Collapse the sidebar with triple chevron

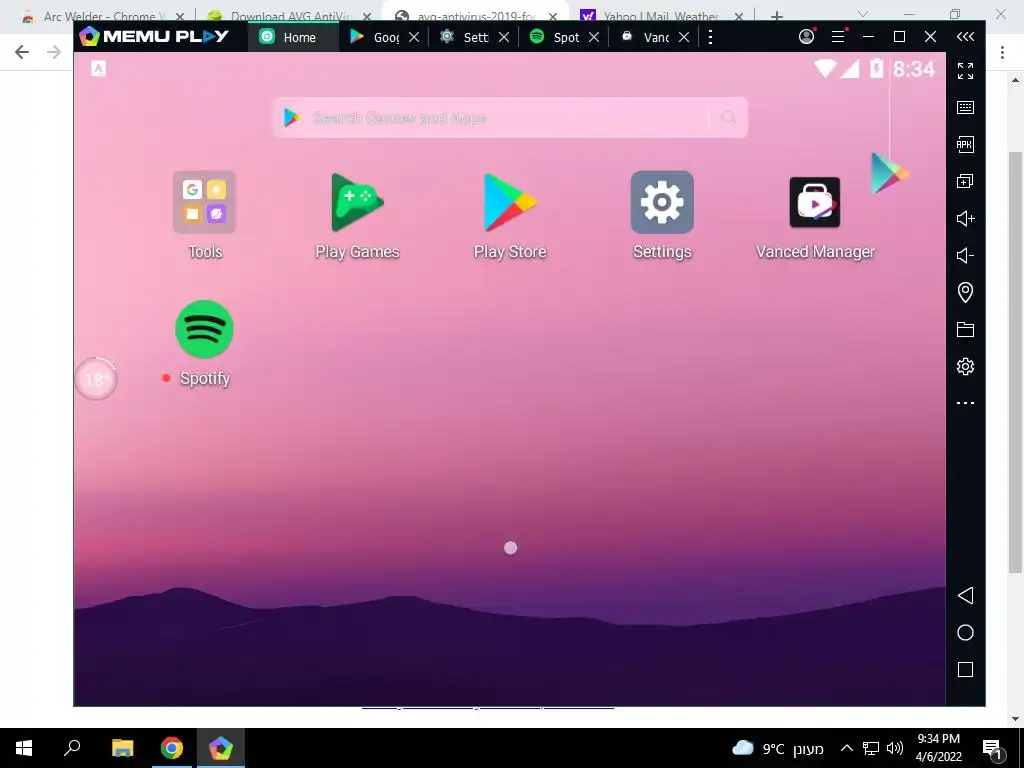[x=965, y=37]
